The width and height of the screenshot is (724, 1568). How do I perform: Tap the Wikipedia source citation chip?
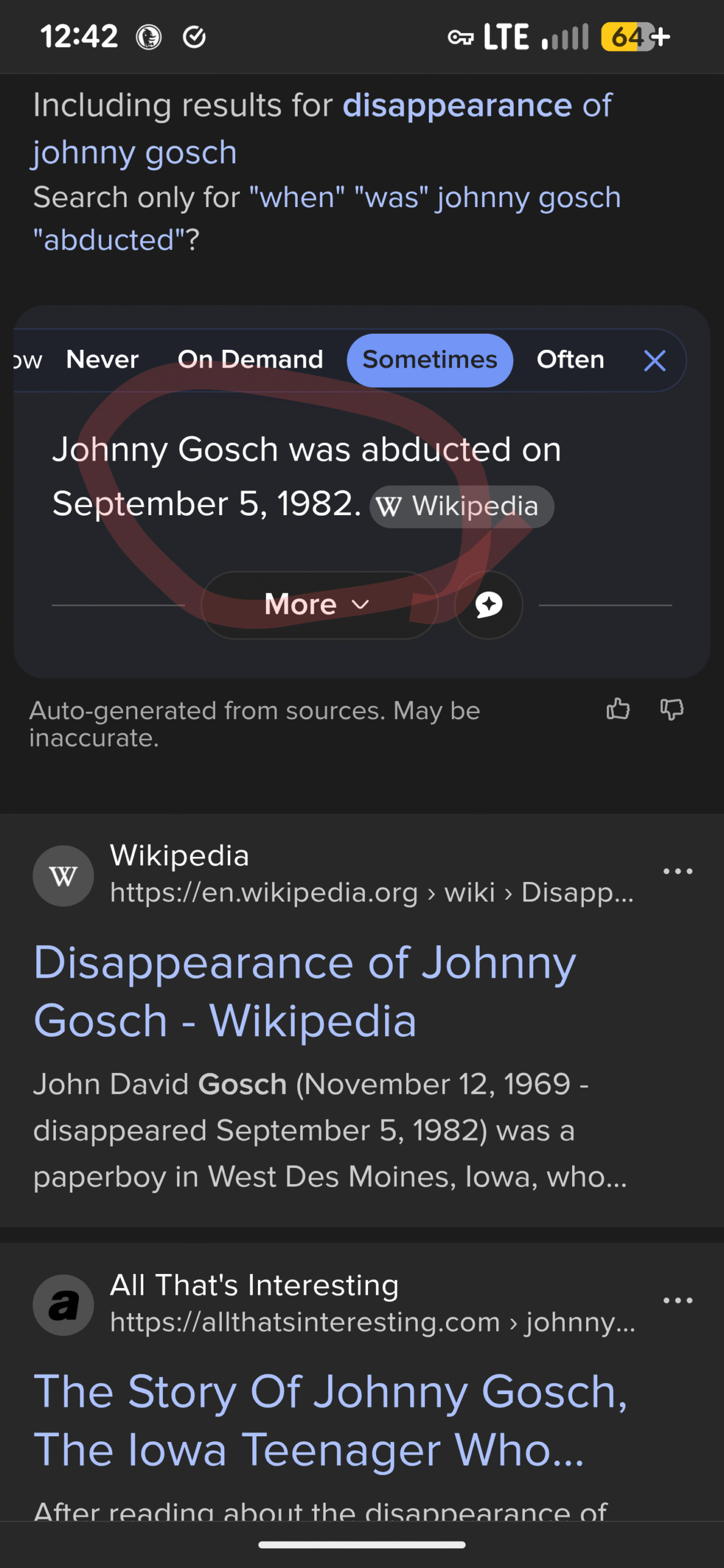point(462,507)
